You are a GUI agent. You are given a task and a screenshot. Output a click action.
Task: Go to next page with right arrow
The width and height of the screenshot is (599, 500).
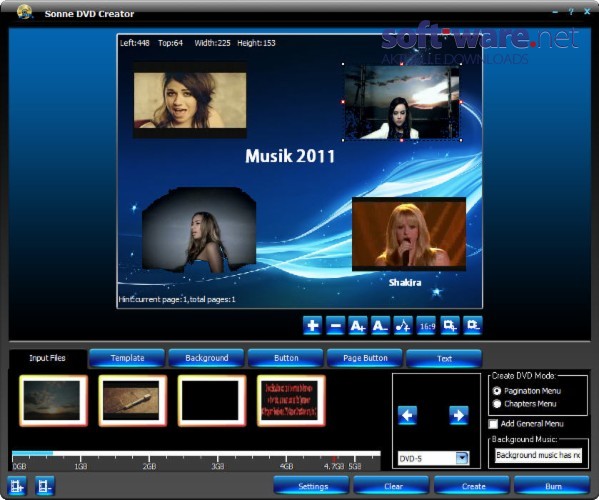coord(459,415)
